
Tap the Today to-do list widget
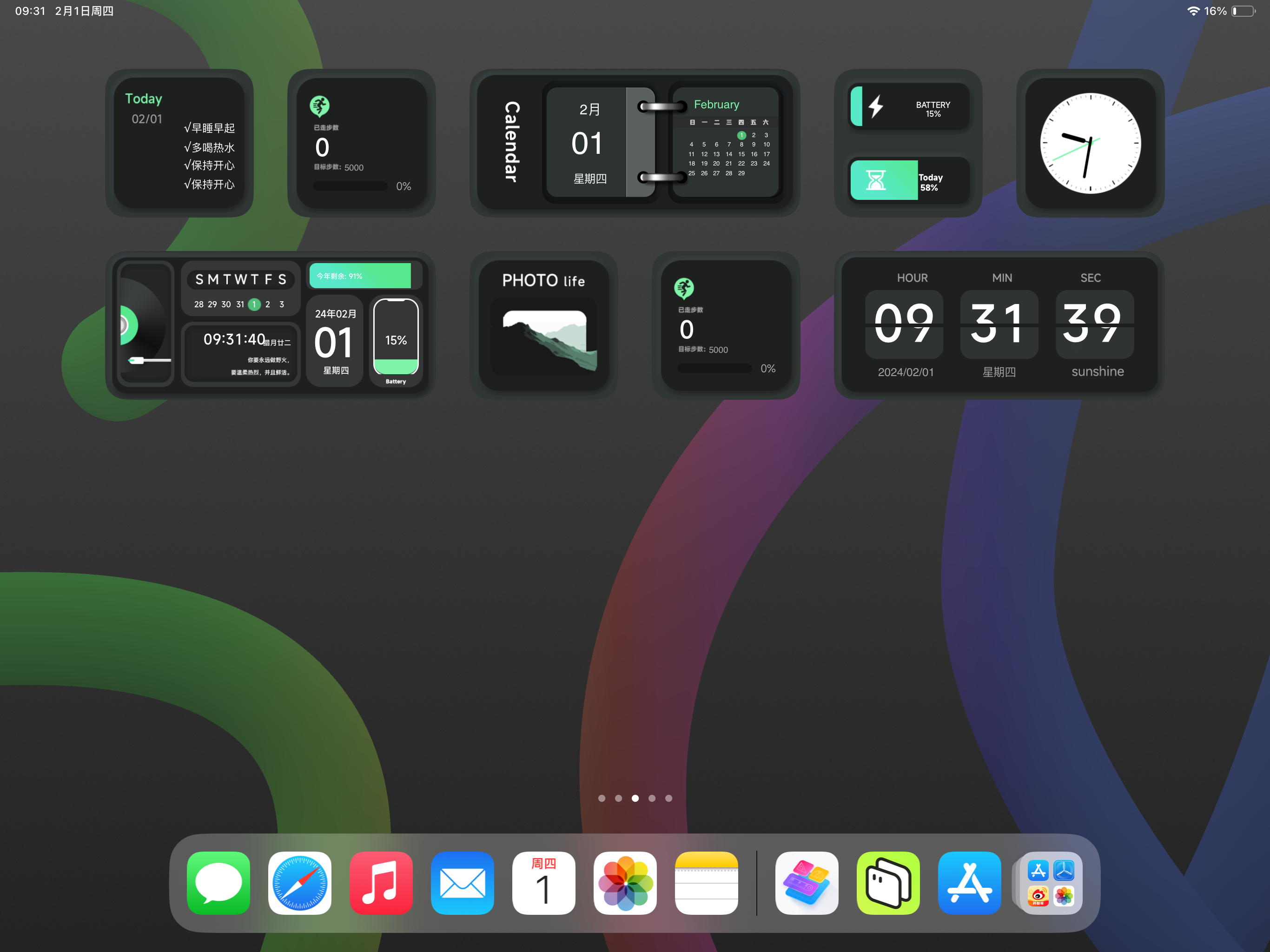click(179, 143)
